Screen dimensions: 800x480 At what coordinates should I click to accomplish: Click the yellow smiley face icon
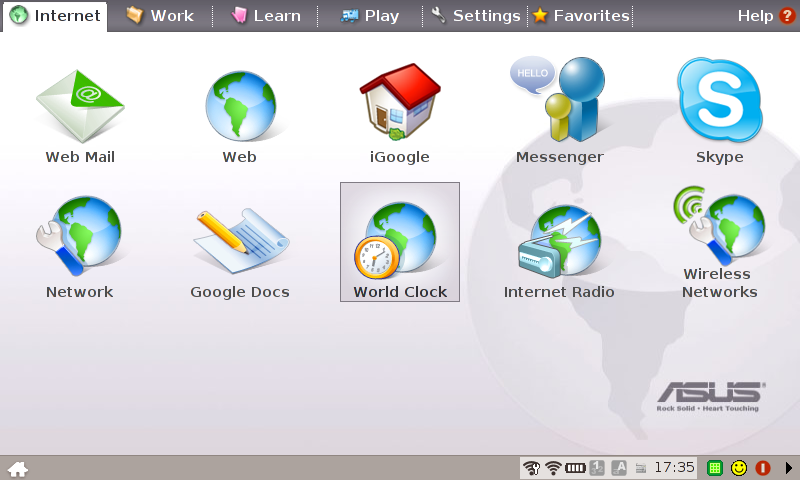point(739,468)
